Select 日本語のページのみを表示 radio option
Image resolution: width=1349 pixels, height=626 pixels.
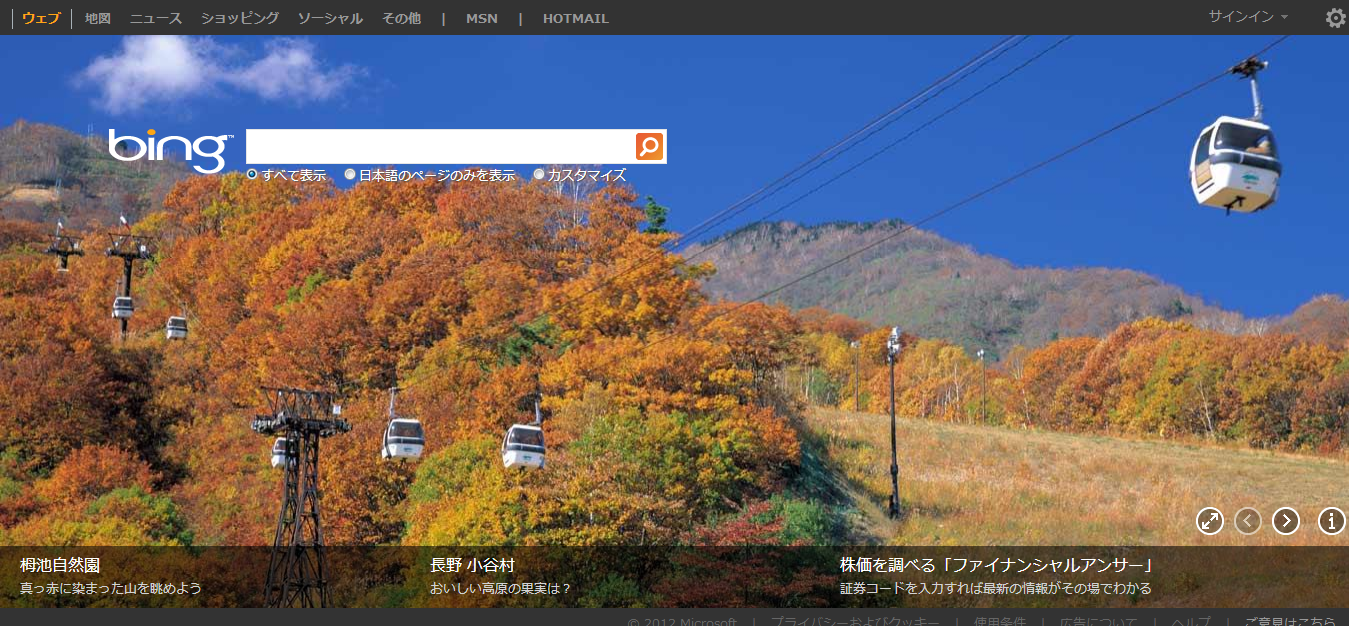coord(350,175)
